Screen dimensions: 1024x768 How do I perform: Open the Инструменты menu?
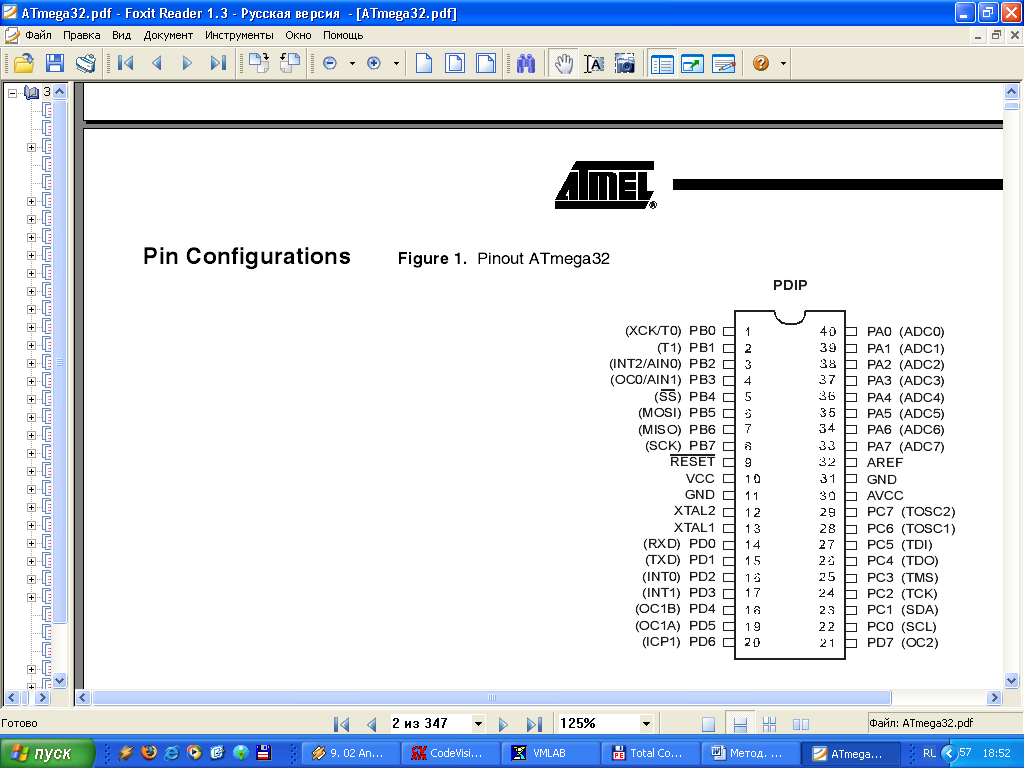coord(239,35)
